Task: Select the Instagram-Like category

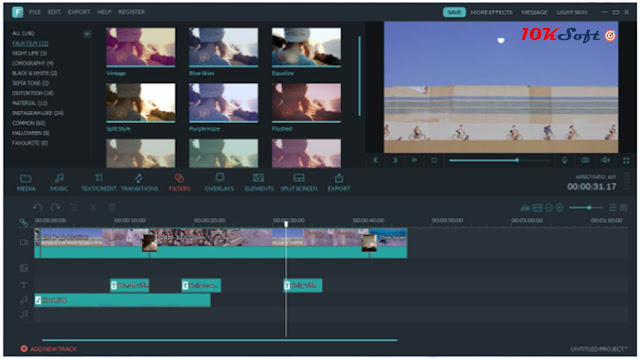Action: coord(38,113)
